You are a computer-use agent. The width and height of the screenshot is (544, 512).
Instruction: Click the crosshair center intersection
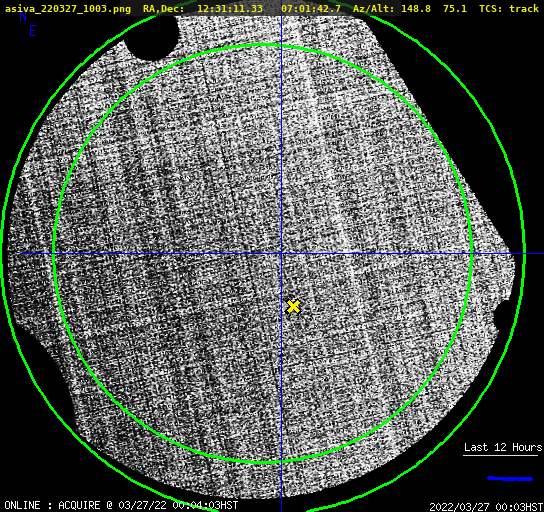click(x=281, y=254)
